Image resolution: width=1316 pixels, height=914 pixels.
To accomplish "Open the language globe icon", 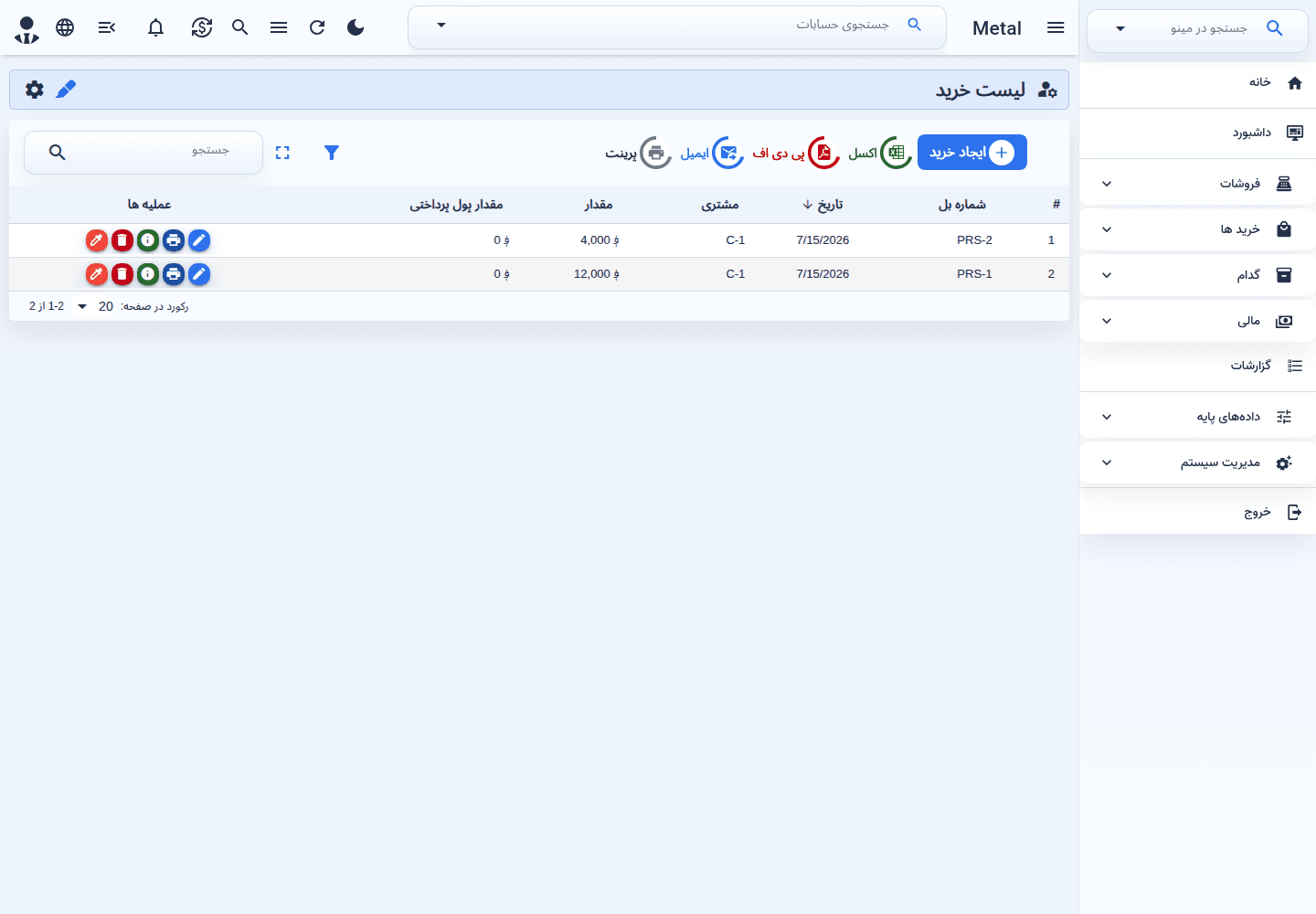I will coord(65,27).
